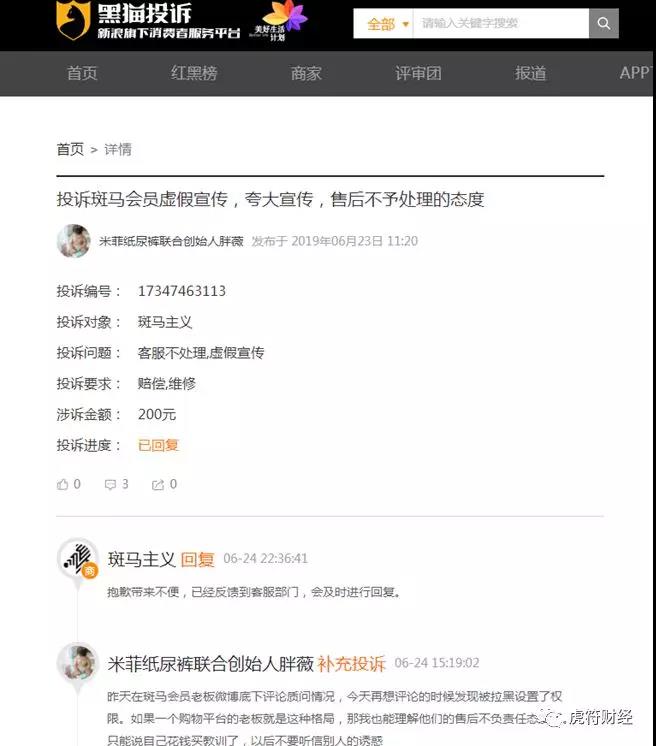Select 商家 in the navigation bar

click(x=306, y=73)
